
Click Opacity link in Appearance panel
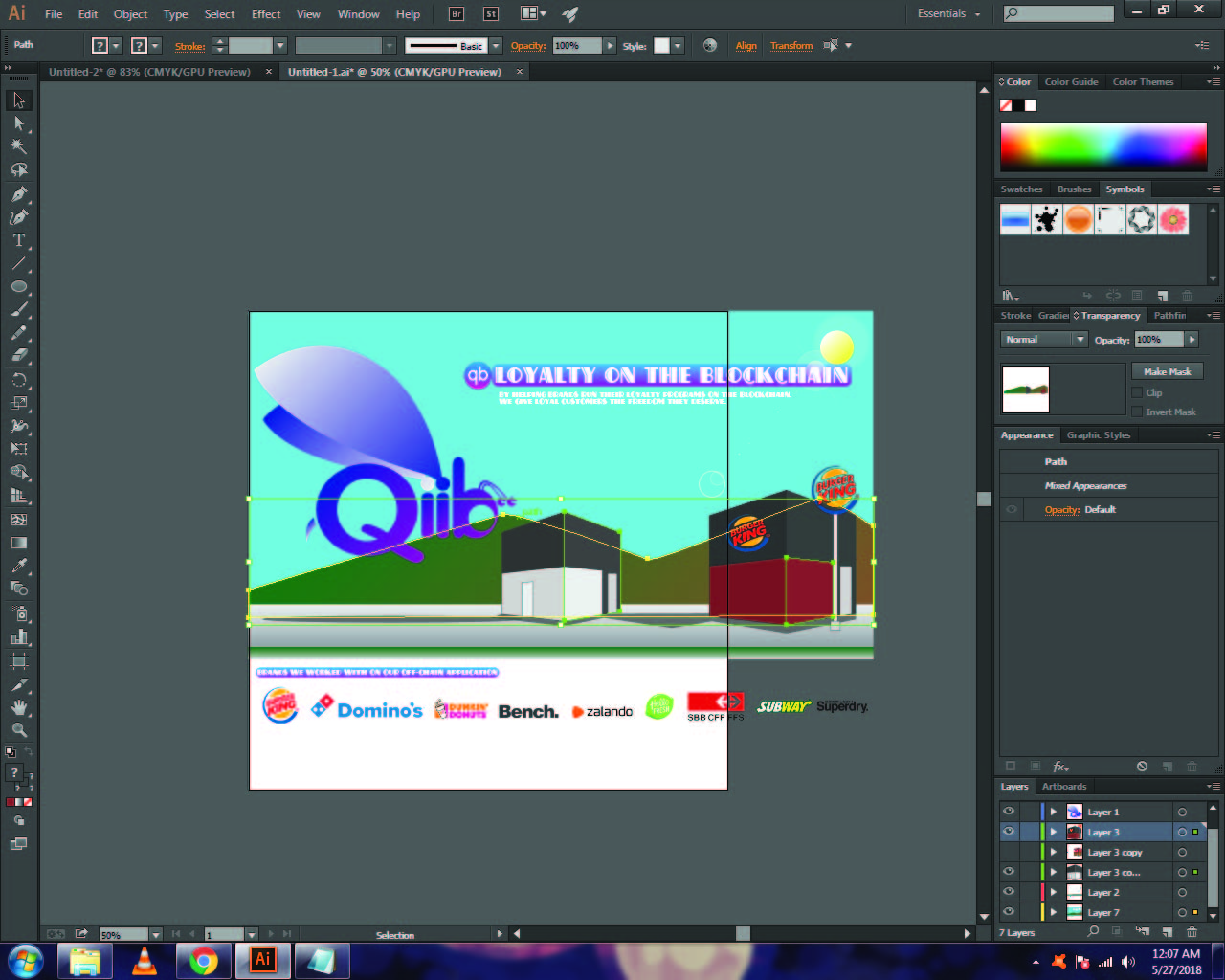(1061, 509)
